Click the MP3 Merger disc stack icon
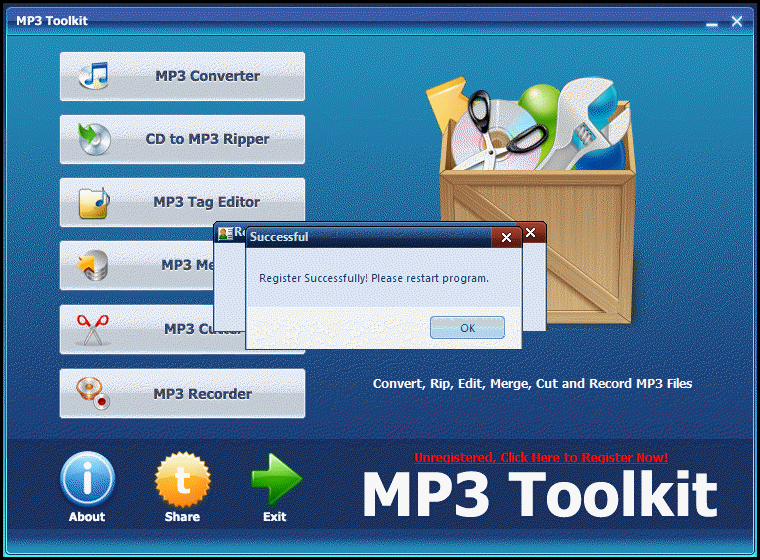 click(93, 265)
